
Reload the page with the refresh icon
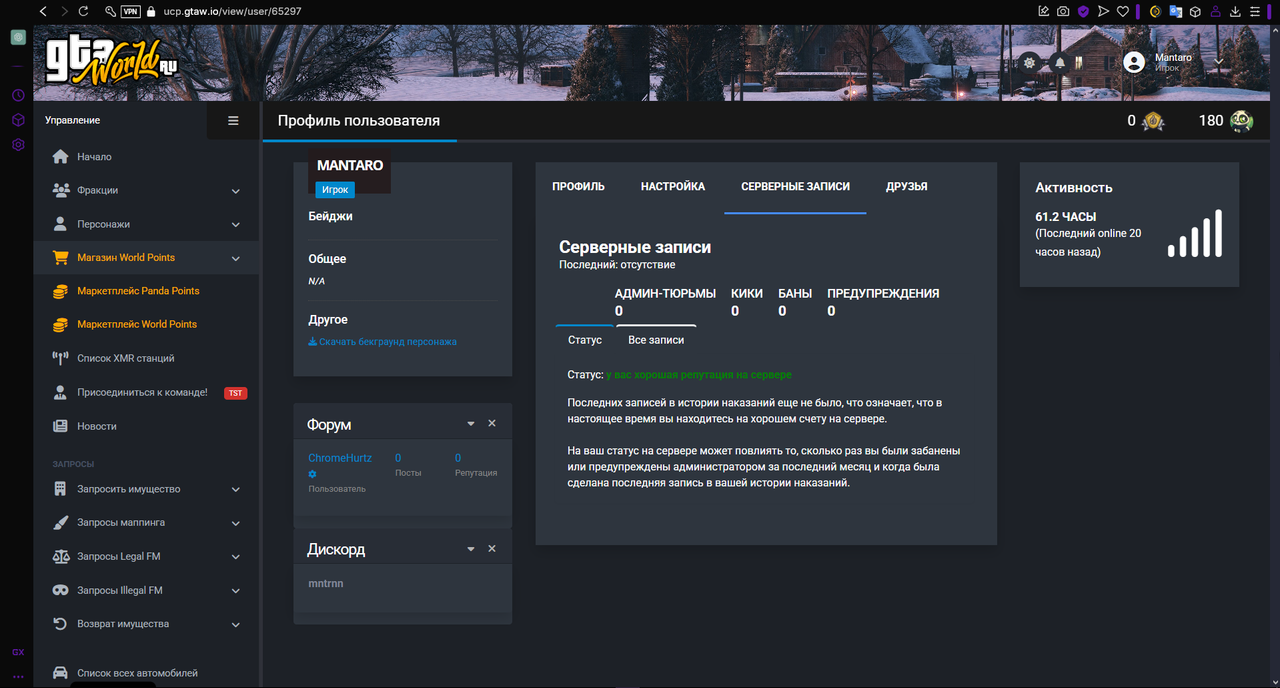[x=83, y=12]
